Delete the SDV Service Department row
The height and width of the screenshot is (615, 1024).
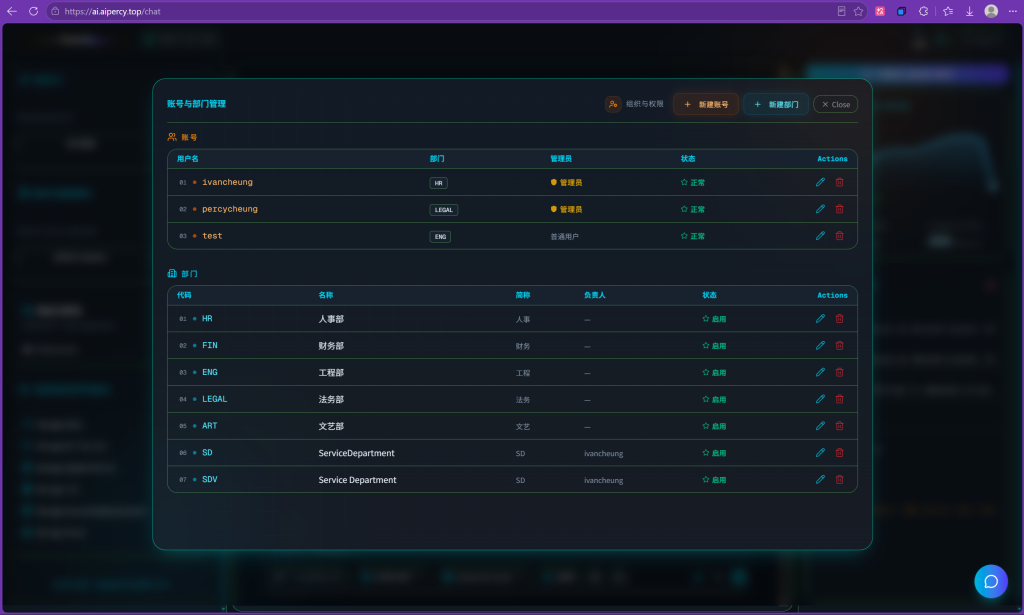[840, 479]
